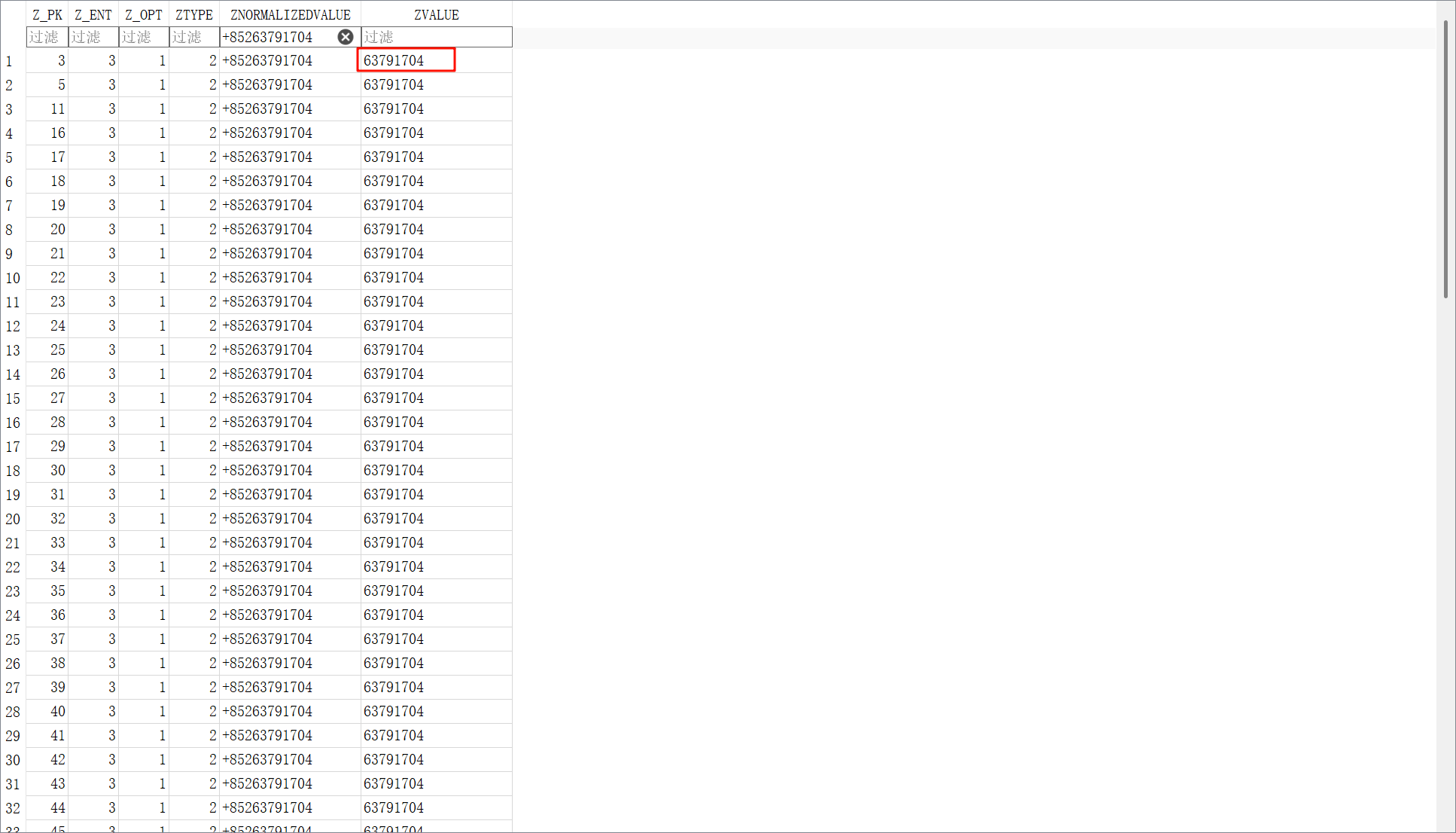The image size is (1456, 833).
Task: Click the ZNORMALIZEDVALUE cell in row 5
Action: click(290, 157)
